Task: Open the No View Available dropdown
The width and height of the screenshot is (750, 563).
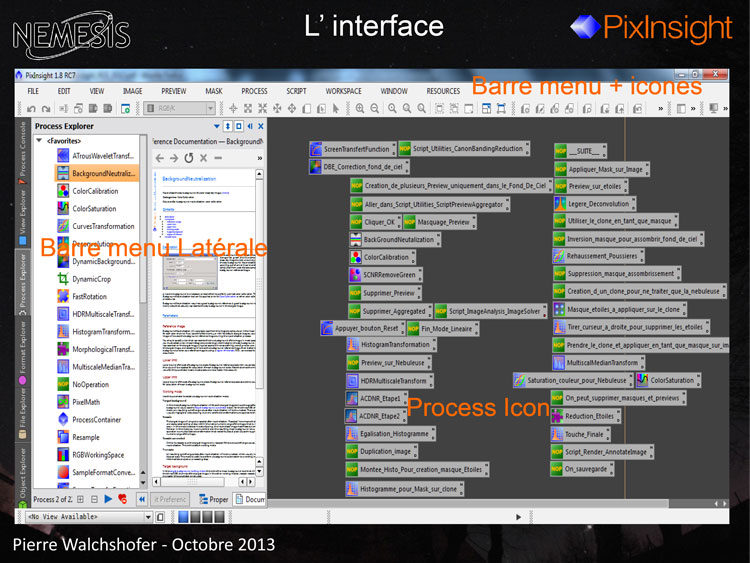Action: pos(89,517)
